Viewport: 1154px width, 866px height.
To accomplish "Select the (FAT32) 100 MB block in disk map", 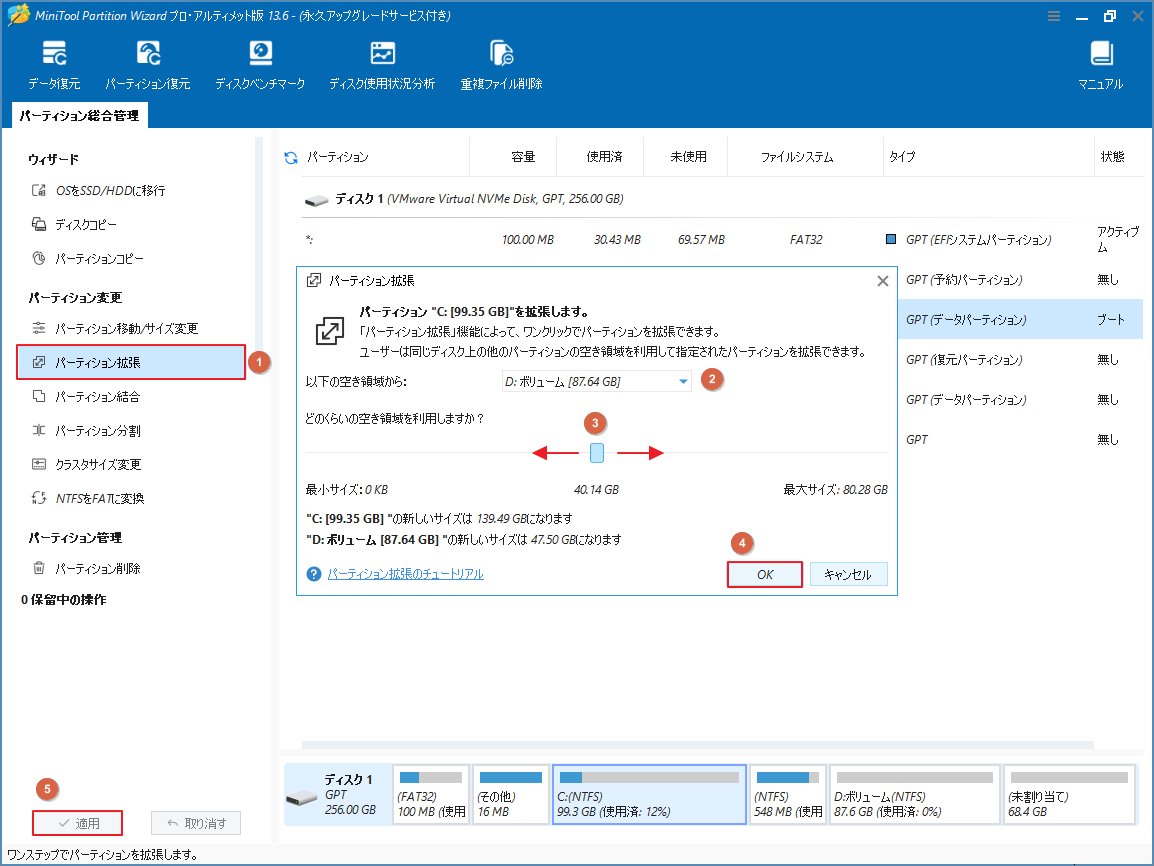I will (x=431, y=795).
